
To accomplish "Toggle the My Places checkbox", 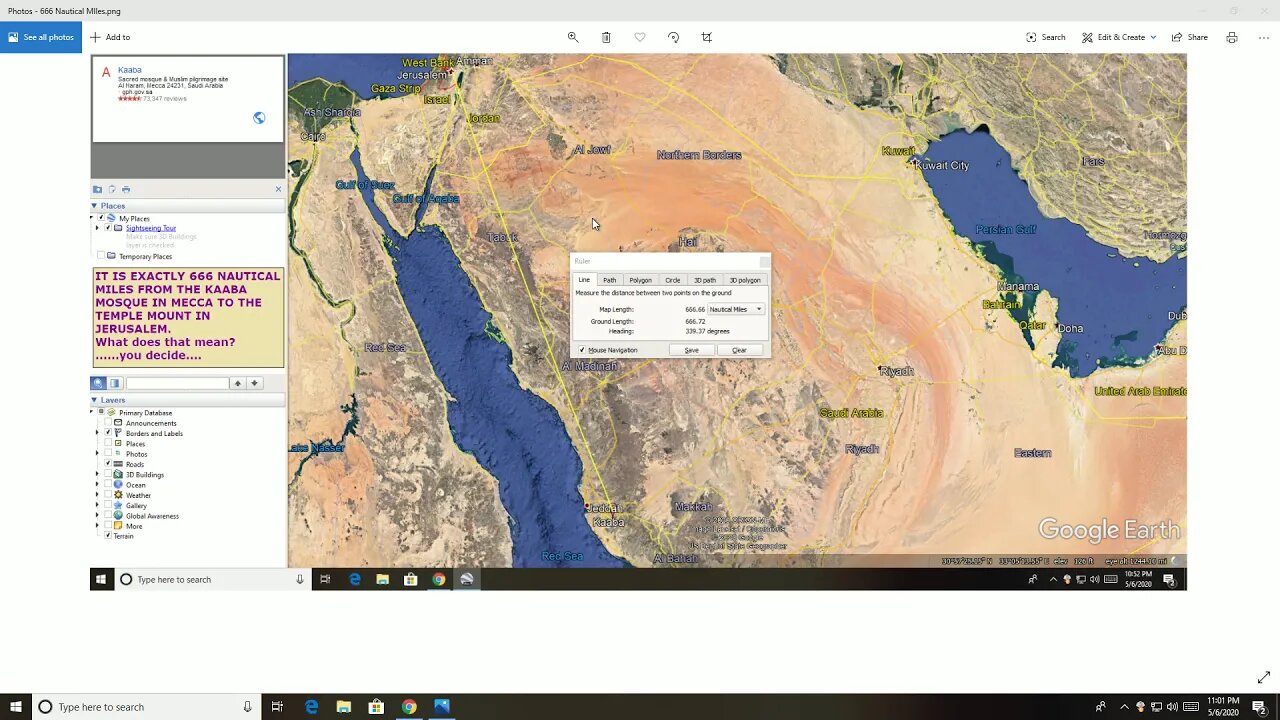I will tap(101, 218).
